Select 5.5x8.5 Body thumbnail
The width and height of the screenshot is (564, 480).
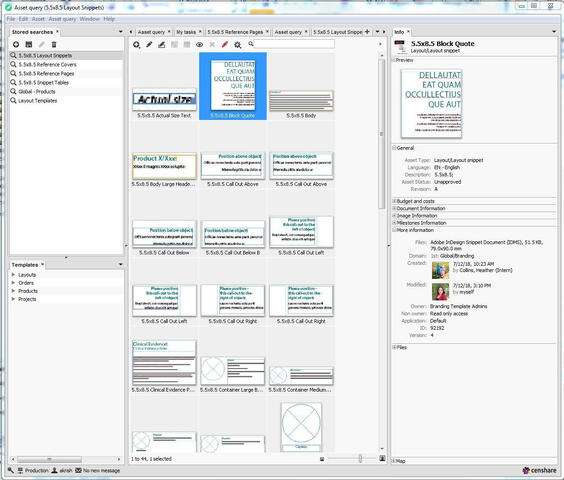tap(301, 101)
